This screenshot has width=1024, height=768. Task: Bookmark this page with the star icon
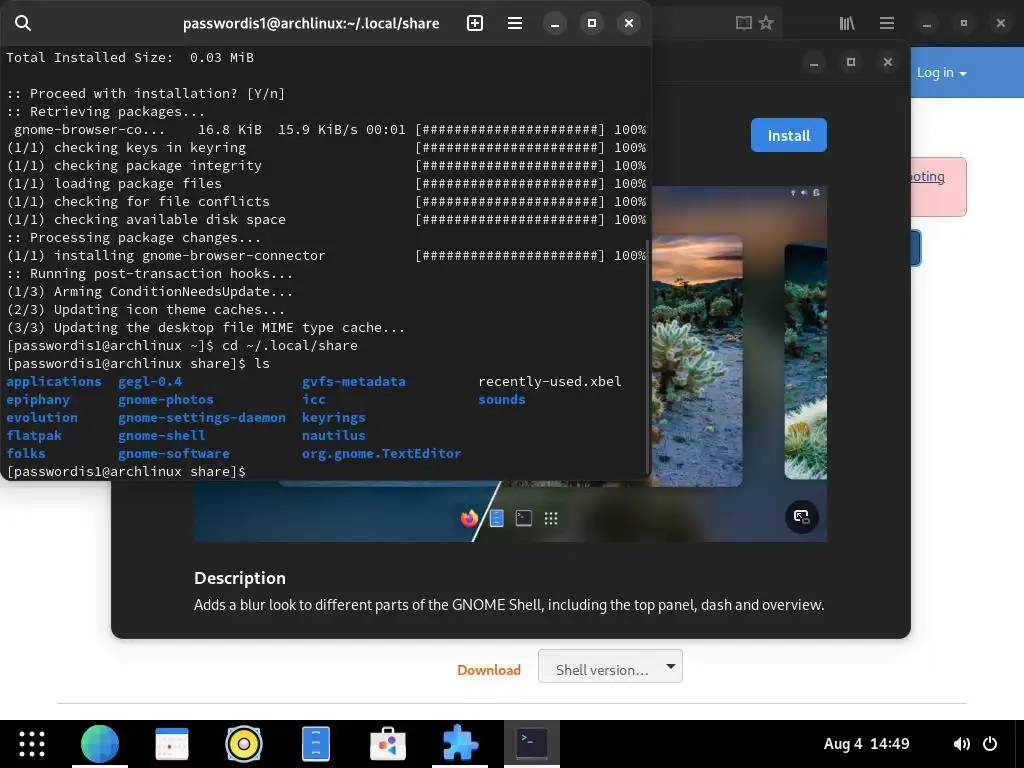[x=766, y=24]
